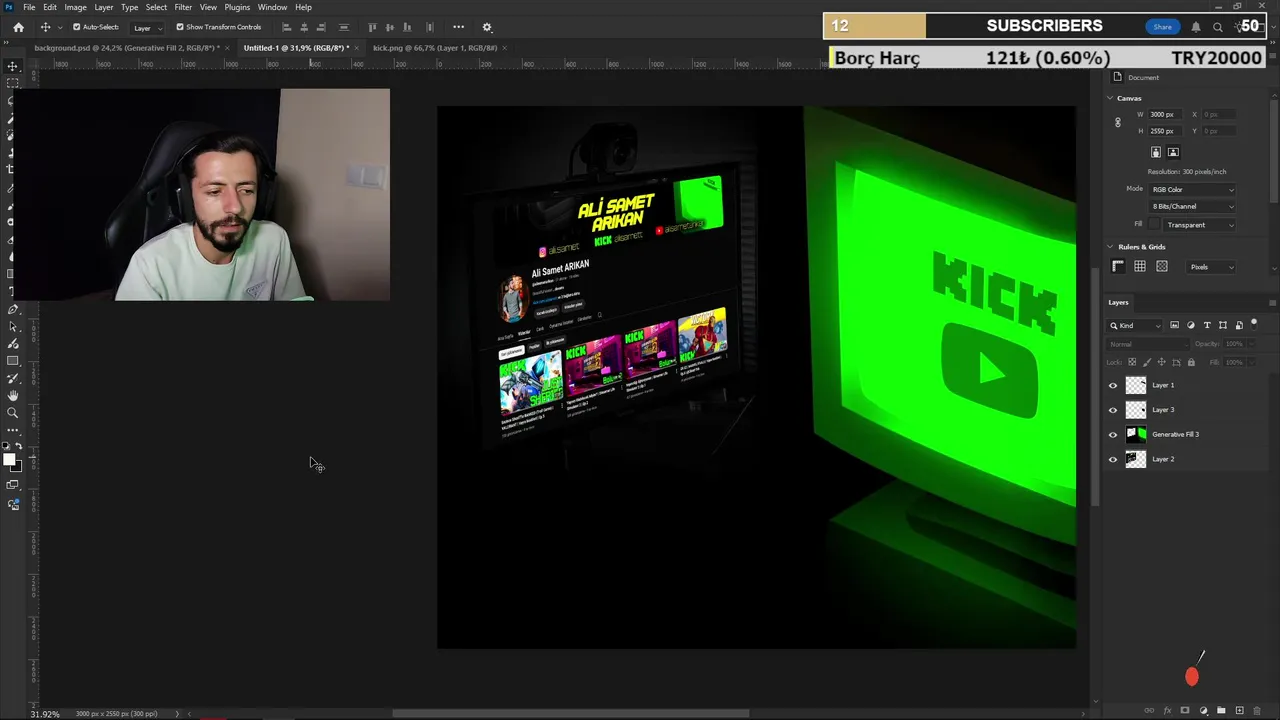This screenshot has height=720, width=1280.
Task: Create a new layer
Action: (1239, 710)
